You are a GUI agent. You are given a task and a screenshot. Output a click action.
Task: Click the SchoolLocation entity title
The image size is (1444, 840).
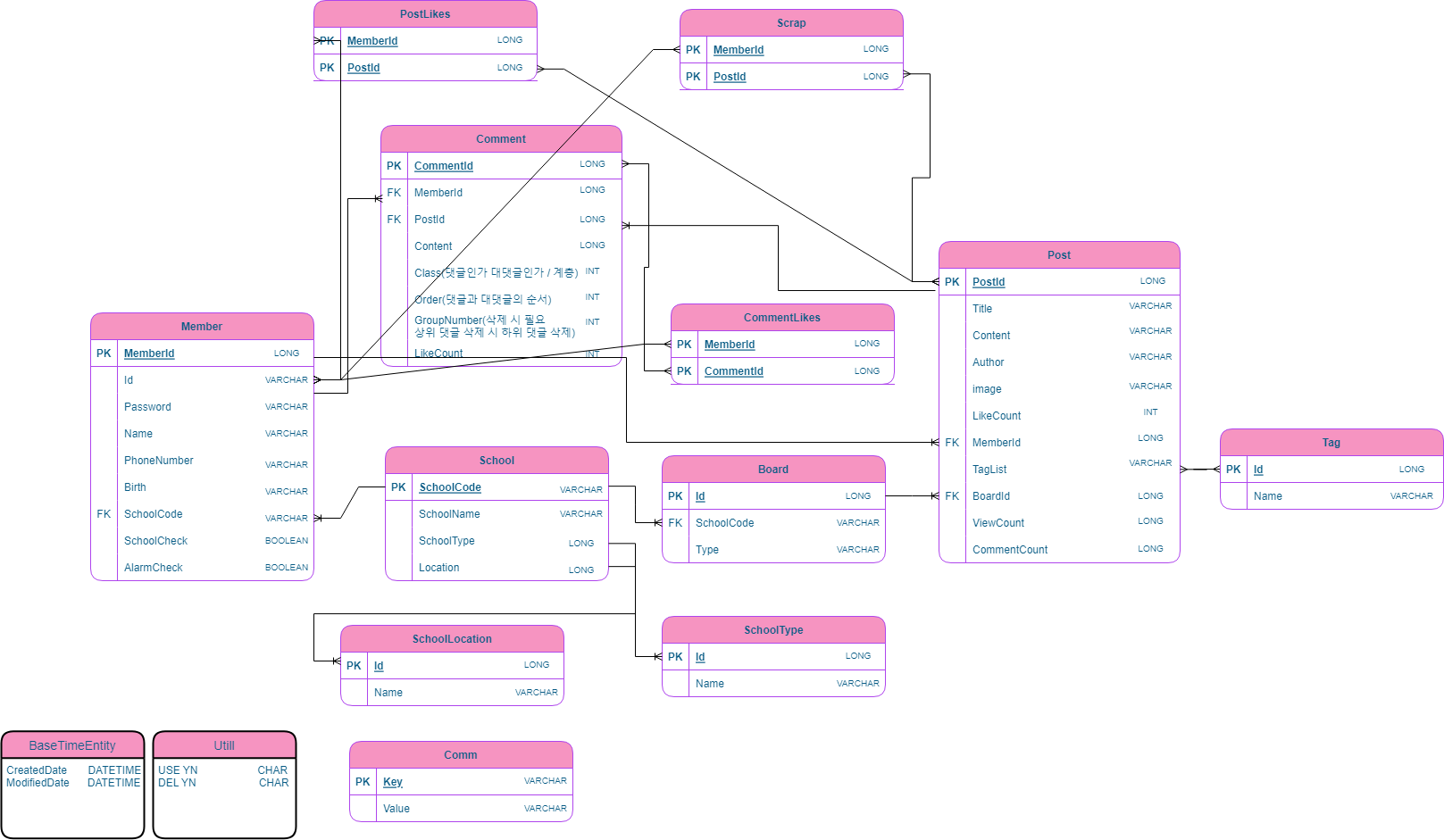coord(451,638)
